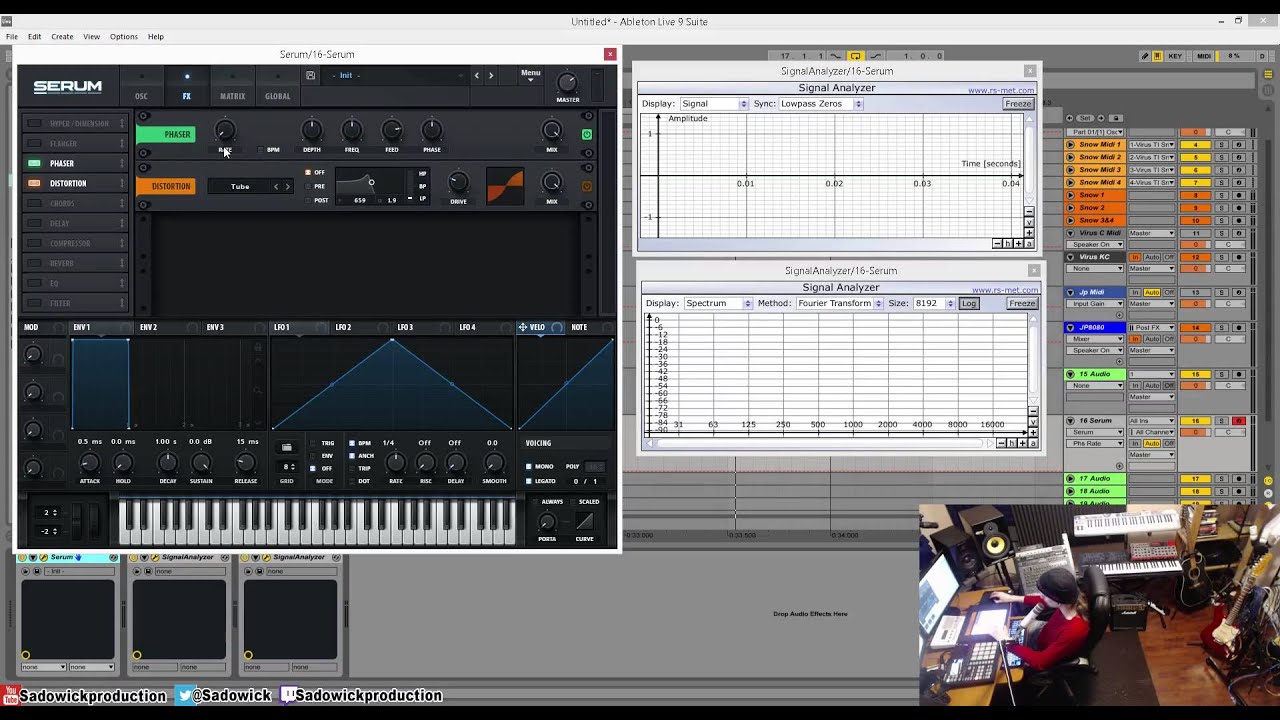Enable Hyper/Dimension effect in rack

[34, 123]
